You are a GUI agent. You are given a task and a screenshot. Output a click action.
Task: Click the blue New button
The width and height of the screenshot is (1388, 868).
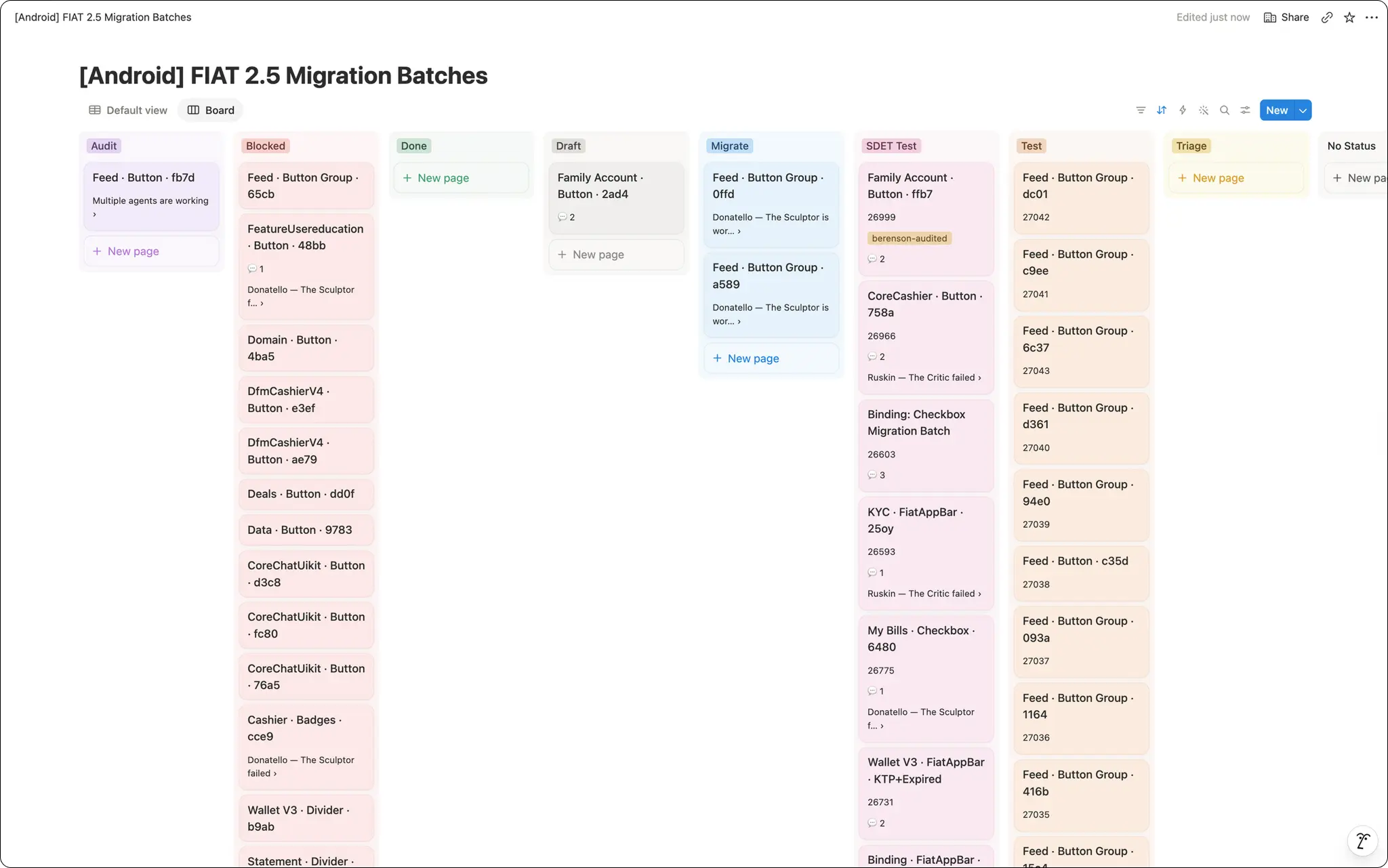pos(1277,110)
